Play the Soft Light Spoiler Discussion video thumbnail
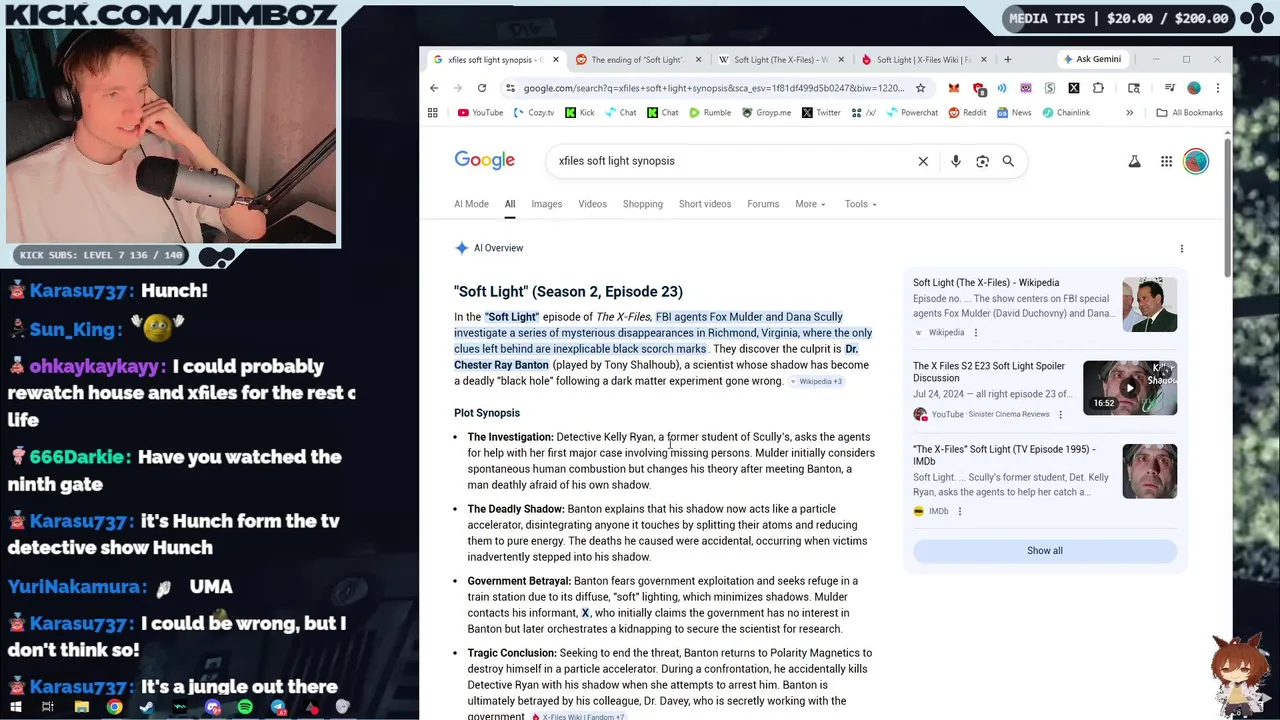The image size is (1280, 720). coord(1130,388)
